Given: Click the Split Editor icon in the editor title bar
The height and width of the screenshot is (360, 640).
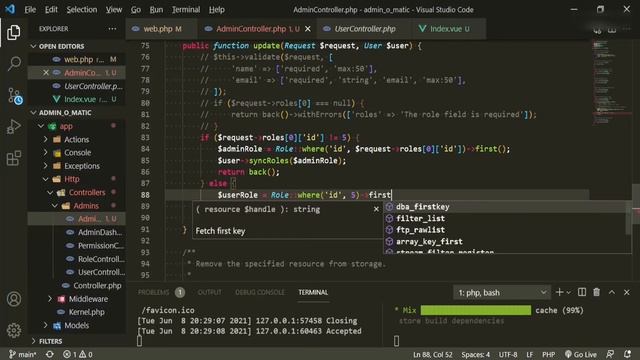Looking at the screenshot, I should point(612,29).
